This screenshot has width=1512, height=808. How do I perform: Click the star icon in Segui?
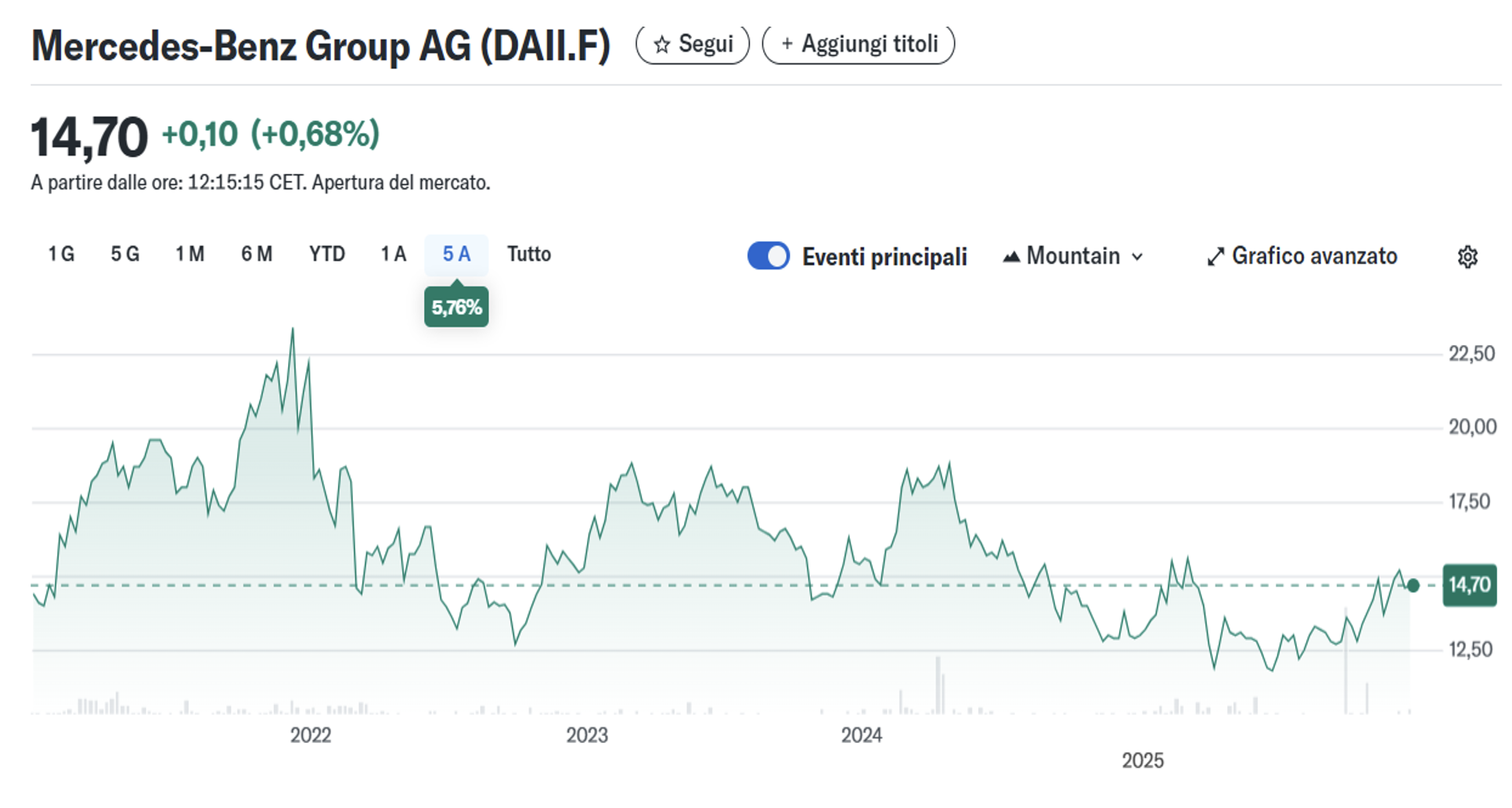(x=662, y=45)
